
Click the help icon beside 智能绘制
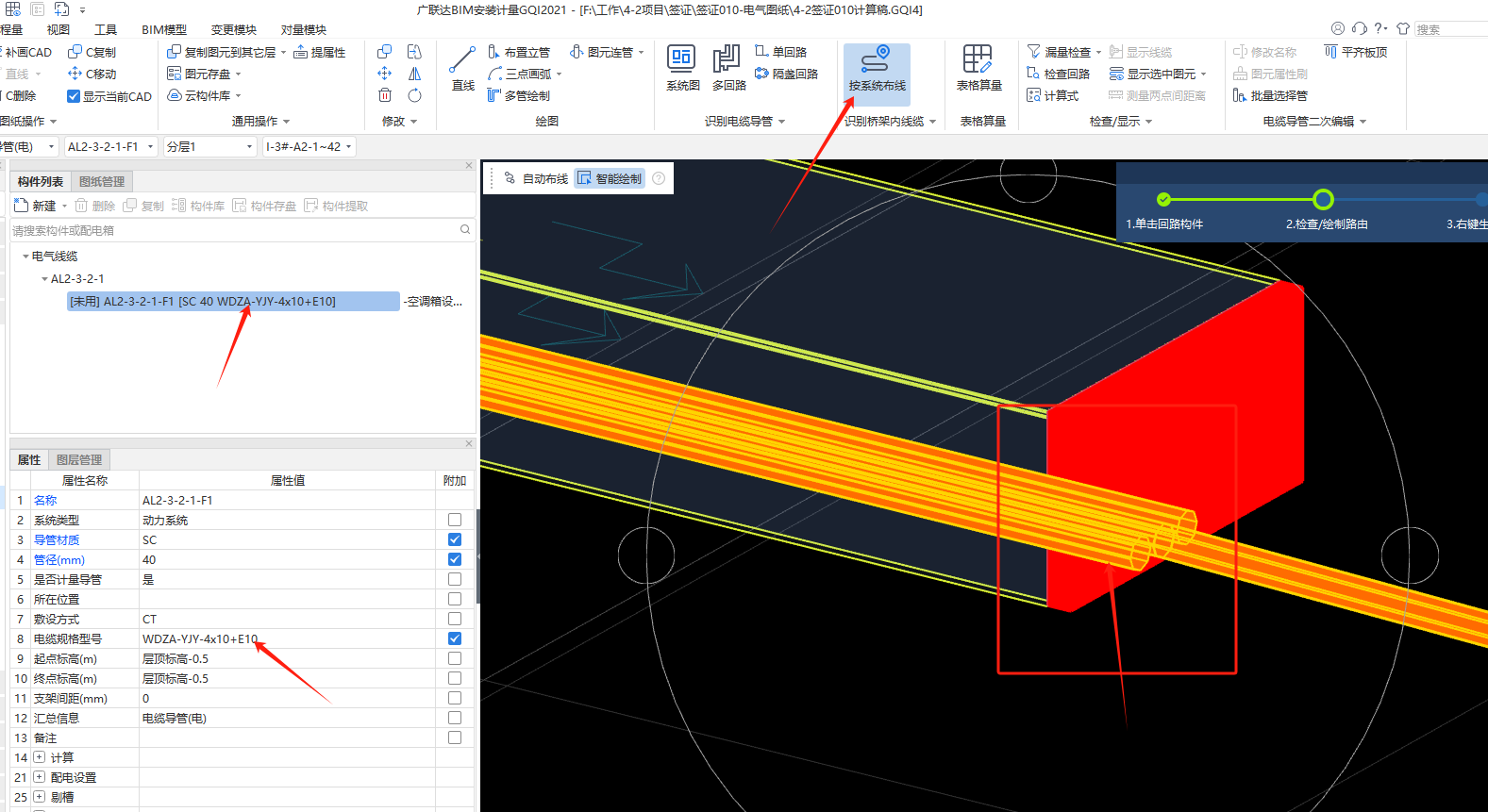tap(659, 178)
